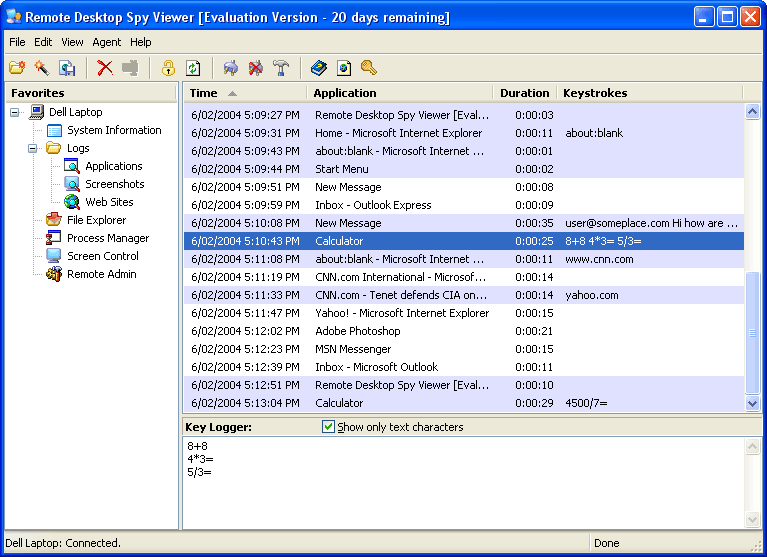Viewport: 767px width, 557px height.
Task: Open the Agent menu
Action: pyautogui.click(x=106, y=42)
